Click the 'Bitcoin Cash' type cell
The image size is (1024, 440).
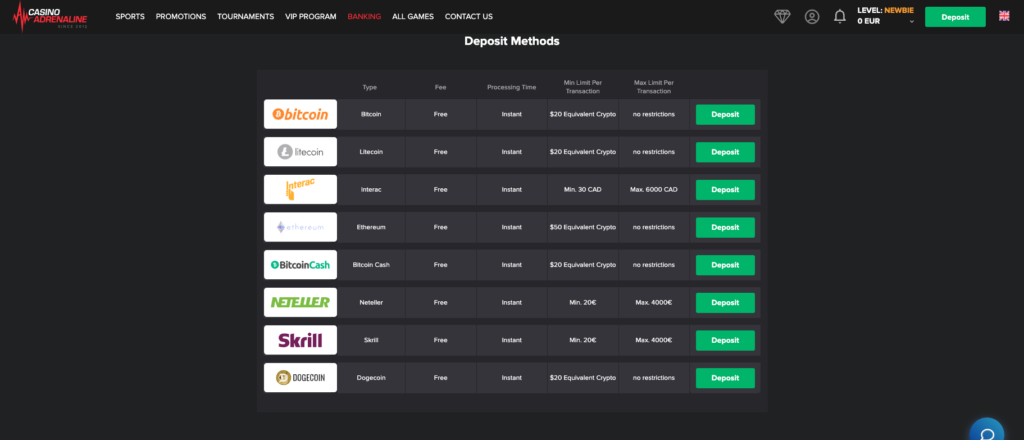point(371,265)
